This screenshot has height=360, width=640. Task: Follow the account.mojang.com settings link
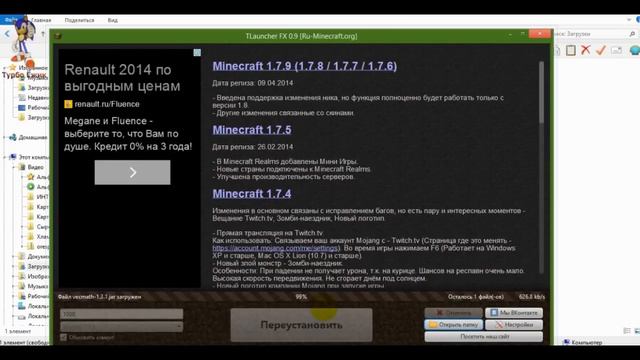tap(276, 248)
